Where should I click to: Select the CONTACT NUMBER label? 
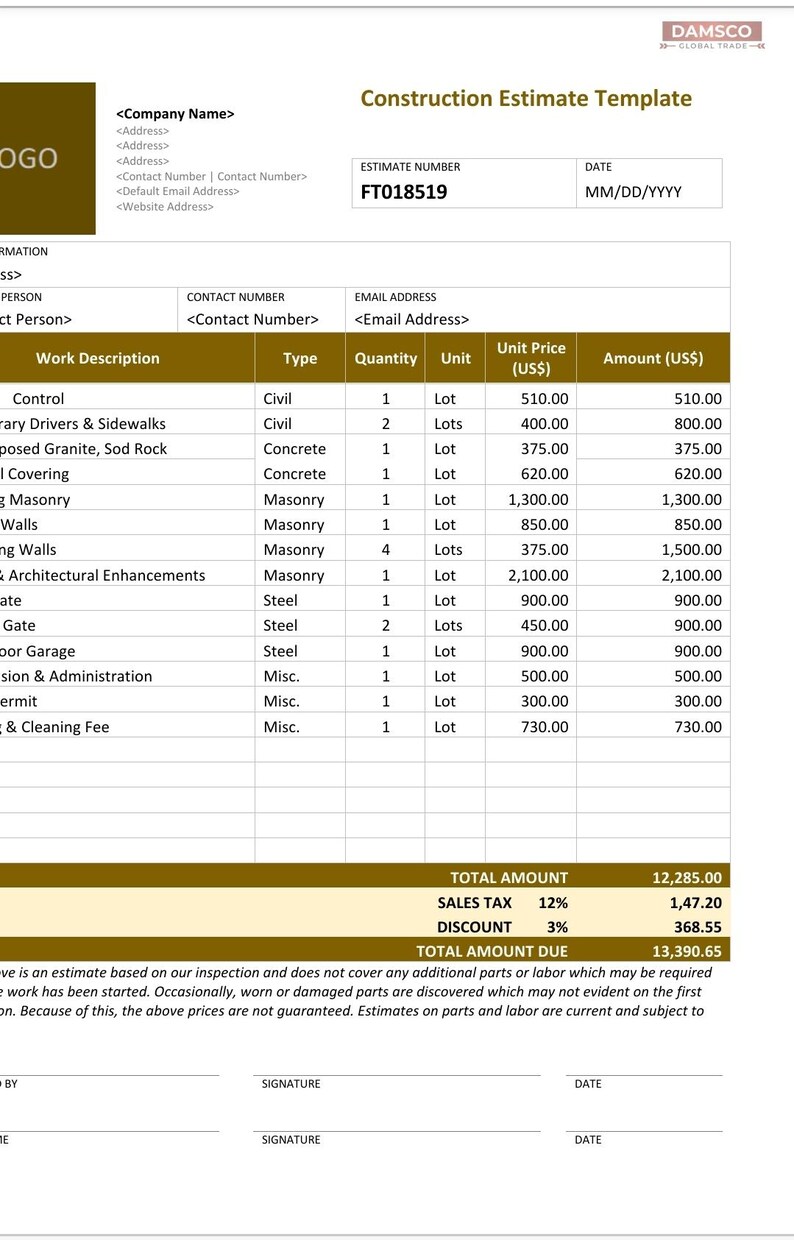coord(235,297)
